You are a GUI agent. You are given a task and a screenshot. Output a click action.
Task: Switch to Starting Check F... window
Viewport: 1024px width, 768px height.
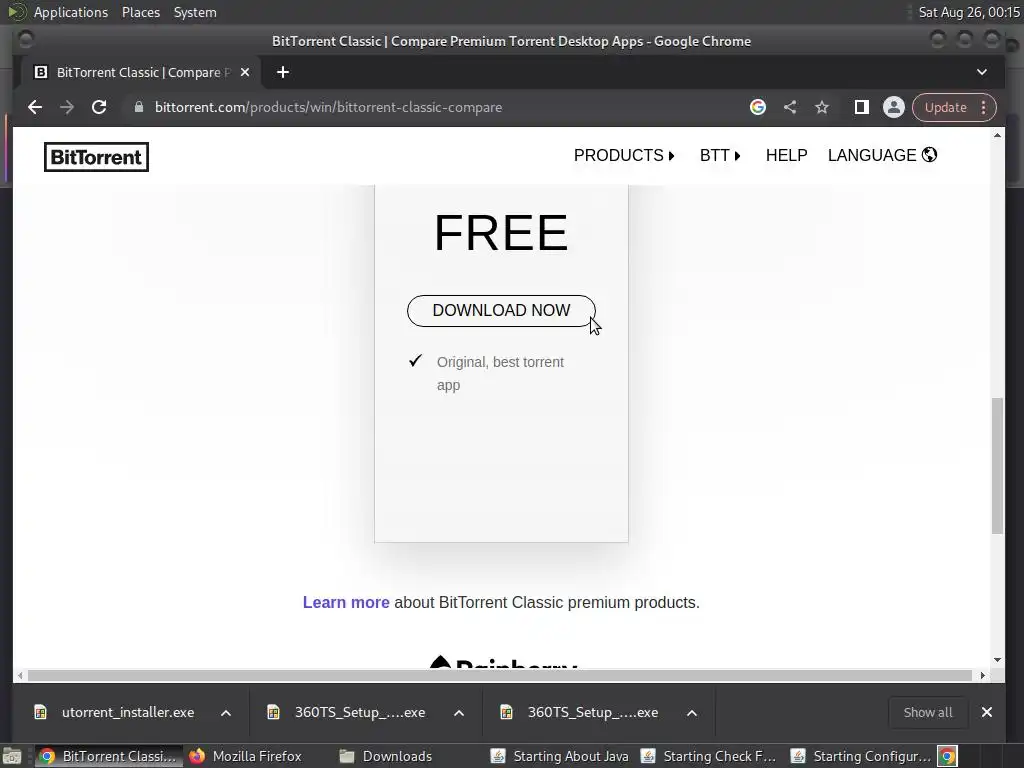(709, 756)
